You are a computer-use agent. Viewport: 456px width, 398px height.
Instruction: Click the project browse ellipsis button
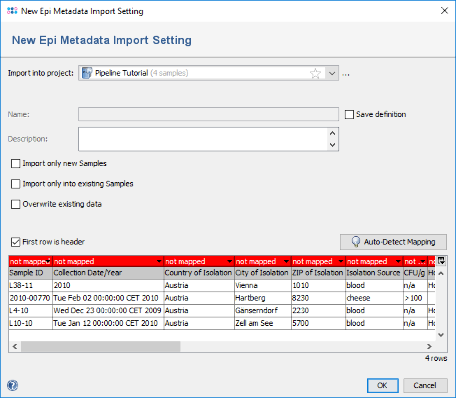click(346, 74)
